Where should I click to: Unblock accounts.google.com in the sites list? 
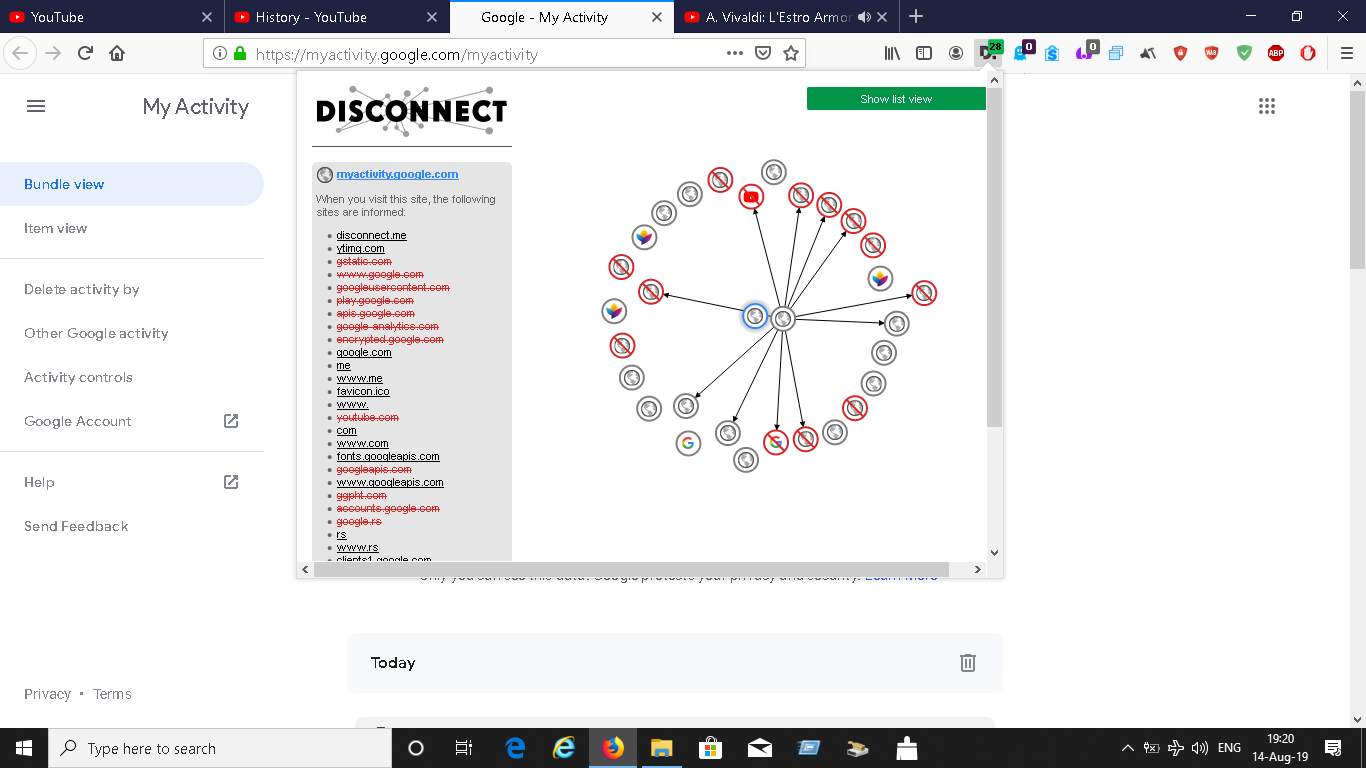pyautogui.click(x=388, y=509)
